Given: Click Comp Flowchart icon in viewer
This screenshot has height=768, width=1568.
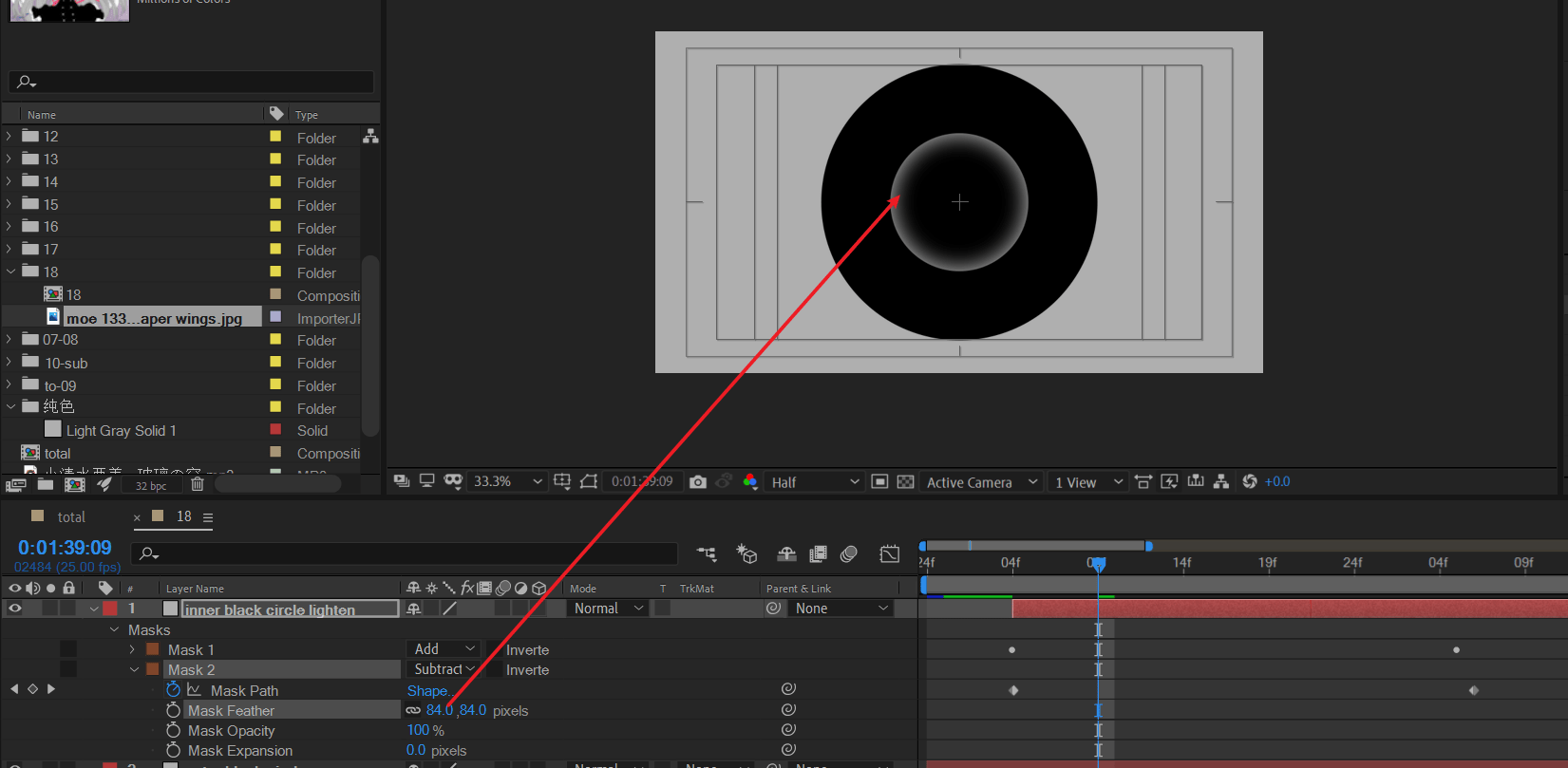Looking at the screenshot, I should (1221, 481).
